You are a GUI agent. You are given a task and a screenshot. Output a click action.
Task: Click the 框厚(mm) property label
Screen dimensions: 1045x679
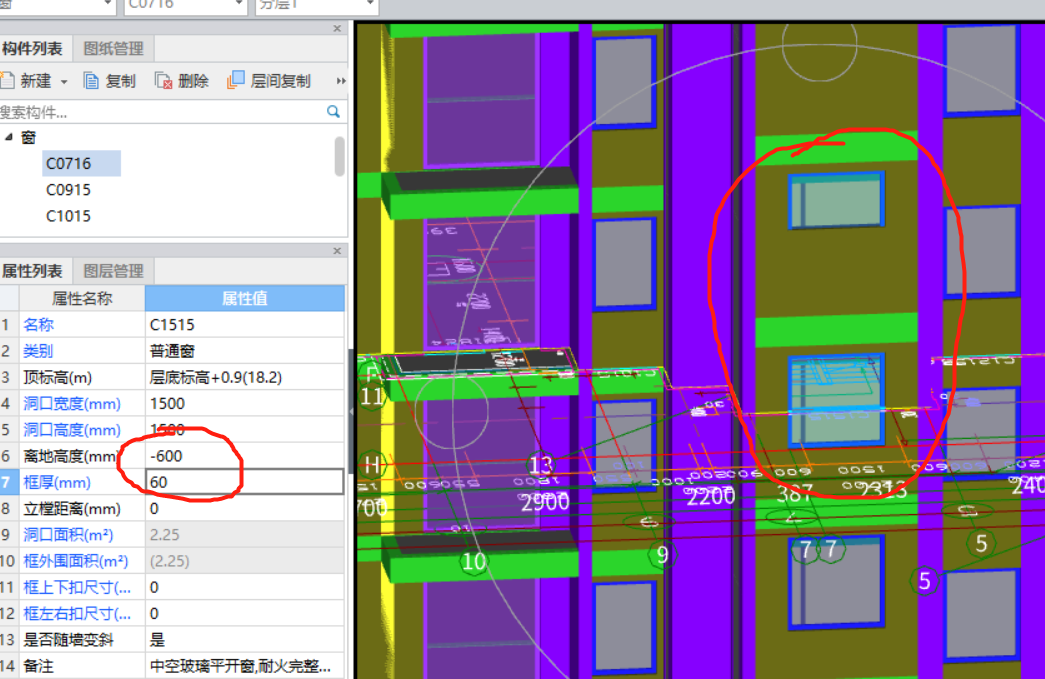pyautogui.click(x=57, y=482)
